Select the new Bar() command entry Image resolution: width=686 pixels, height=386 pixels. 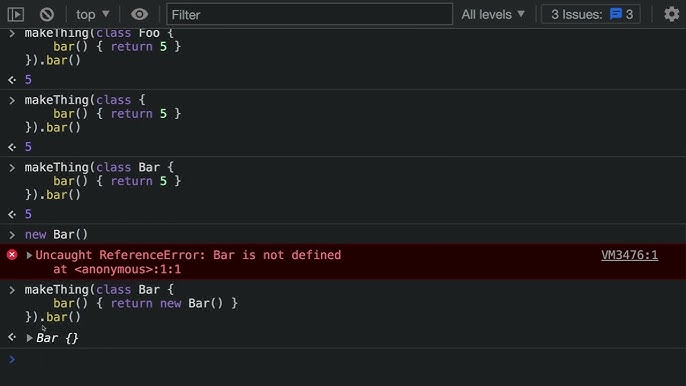(x=56, y=235)
